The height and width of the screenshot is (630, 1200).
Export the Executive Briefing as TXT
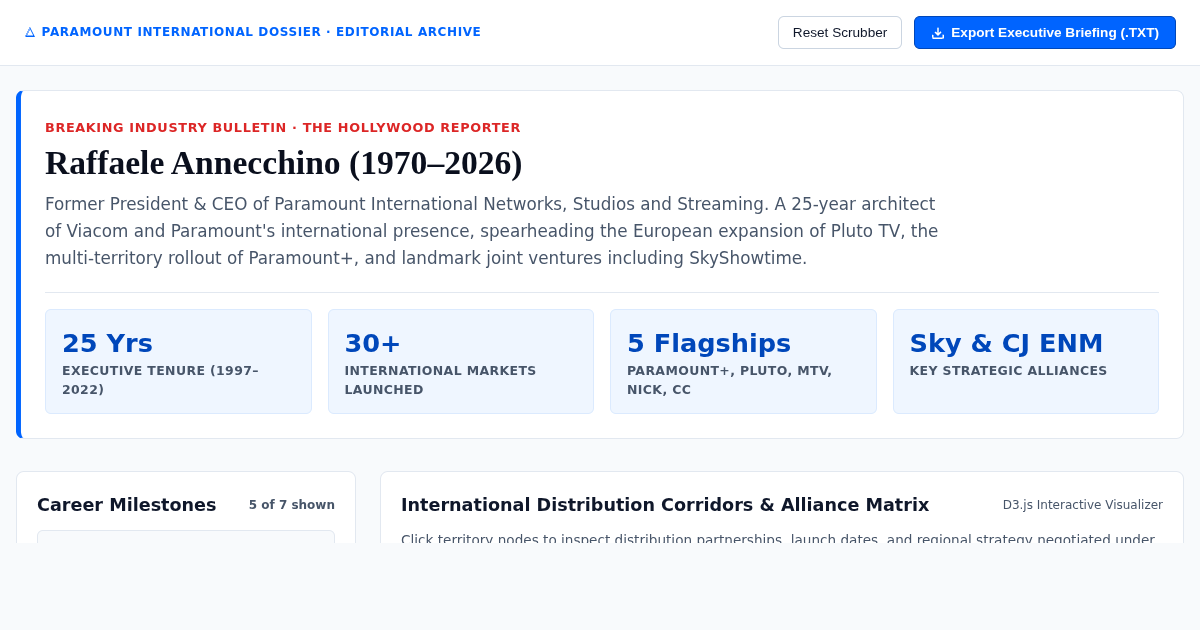(x=1045, y=32)
